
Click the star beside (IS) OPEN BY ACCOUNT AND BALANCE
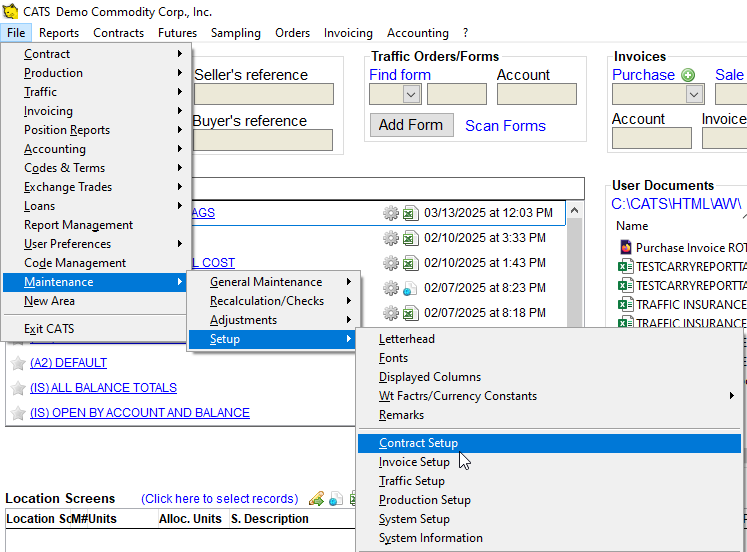click(x=18, y=413)
